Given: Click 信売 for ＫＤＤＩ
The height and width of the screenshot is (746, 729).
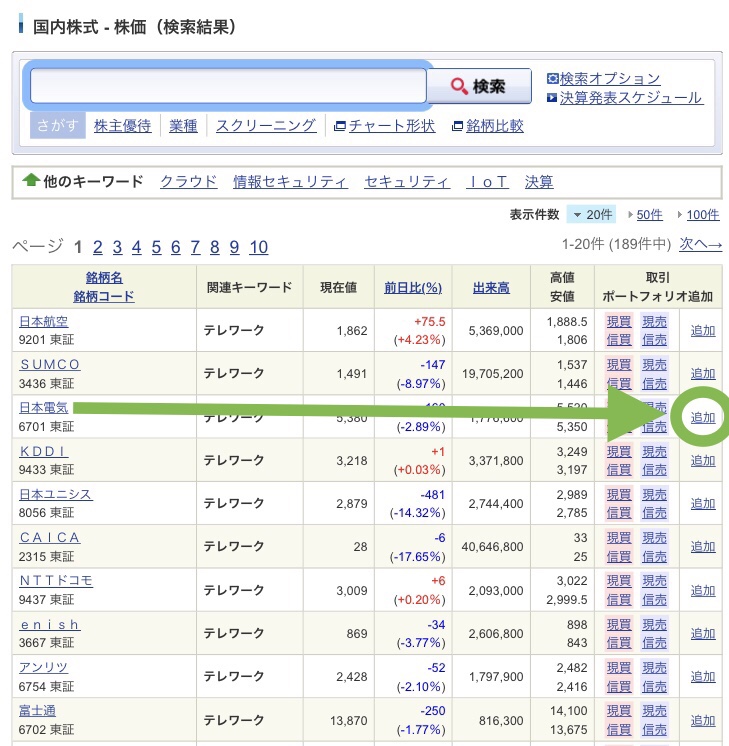Looking at the screenshot, I should (654, 470).
